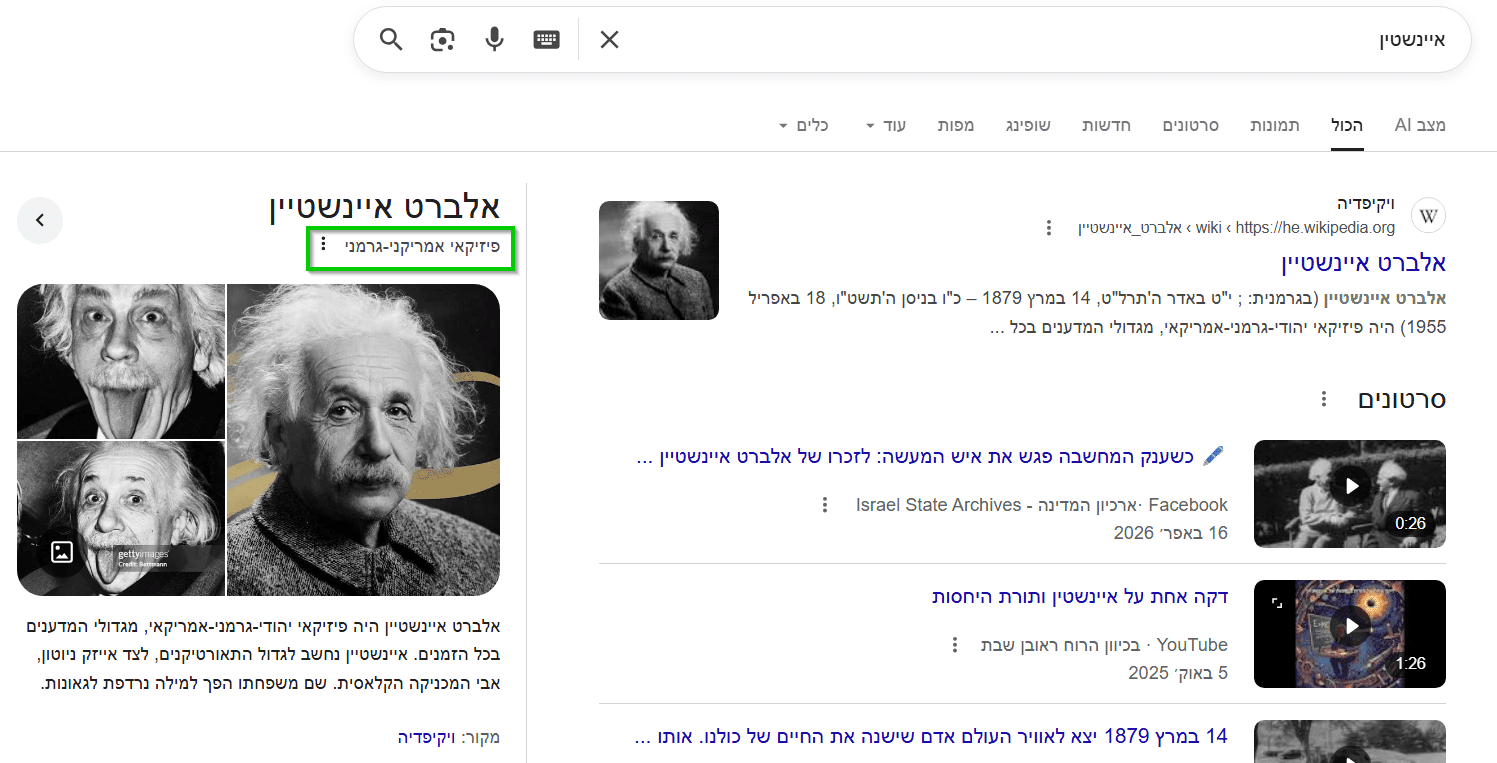Screen dimensions: 1497x763
Task: Click the expand corners icon on the 1:26 video thumbnail
Action: point(1276,603)
